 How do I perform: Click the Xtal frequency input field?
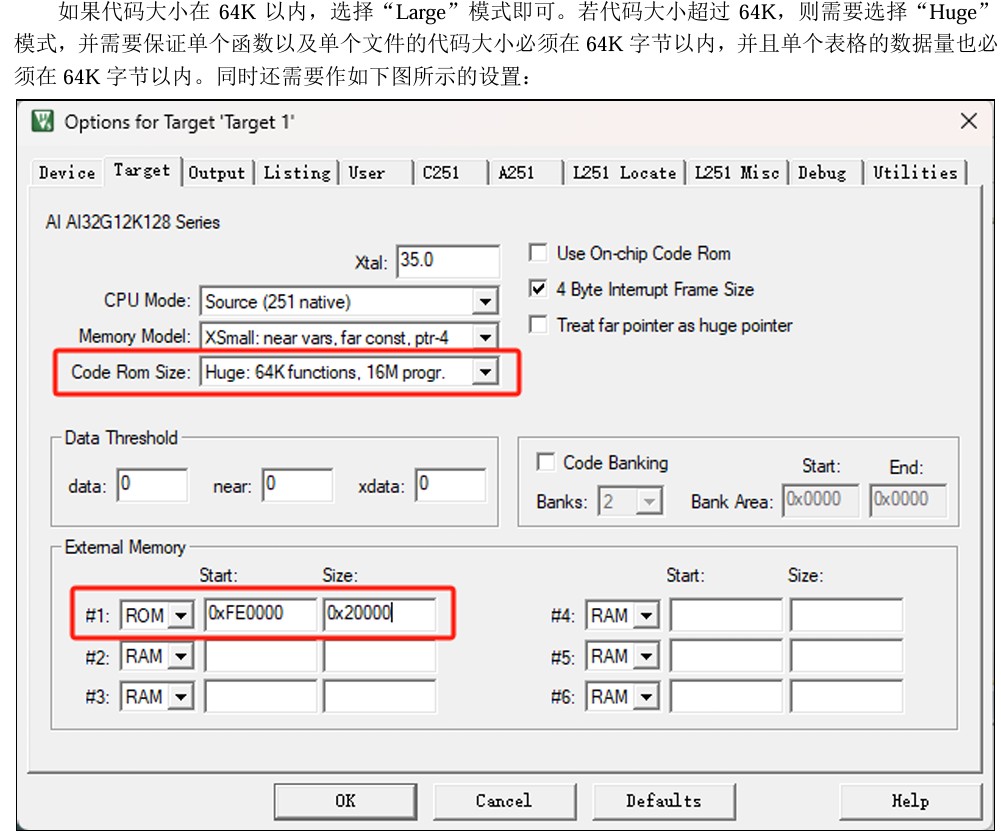pyautogui.click(x=448, y=261)
